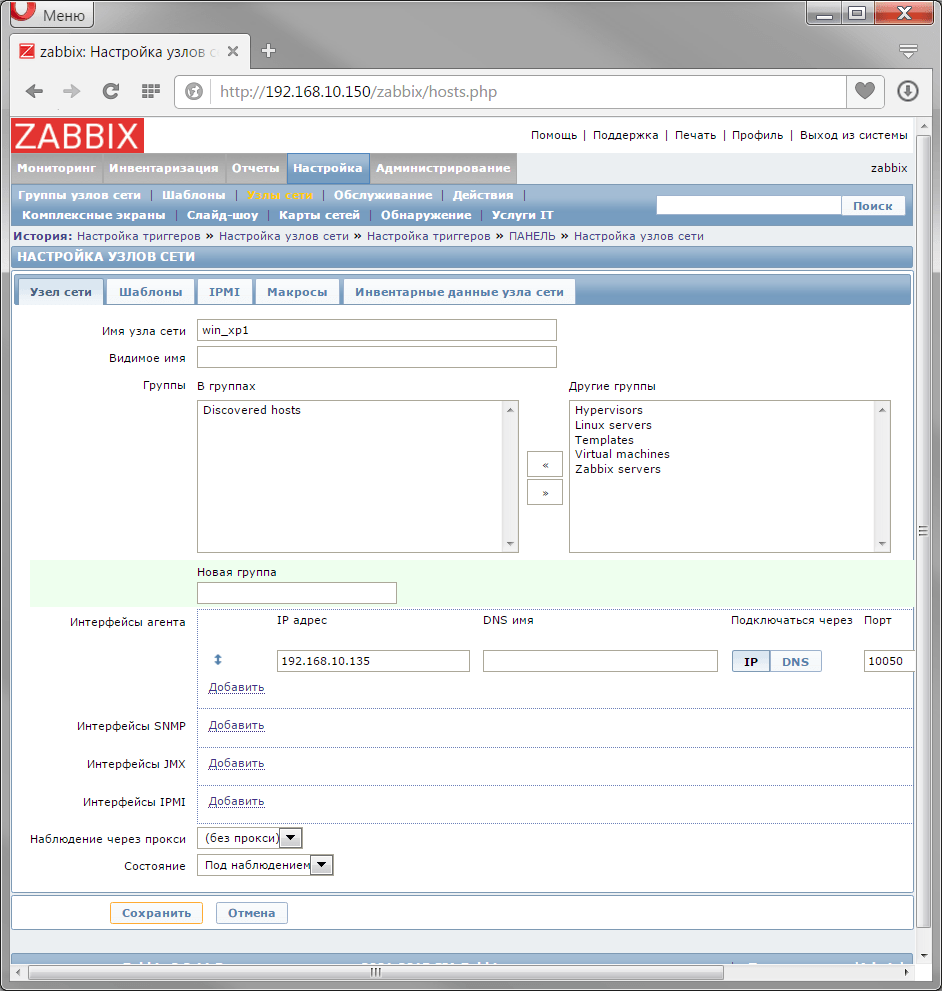Move group left with « button
The width and height of the screenshot is (942, 991).
(x=545, y=464)
